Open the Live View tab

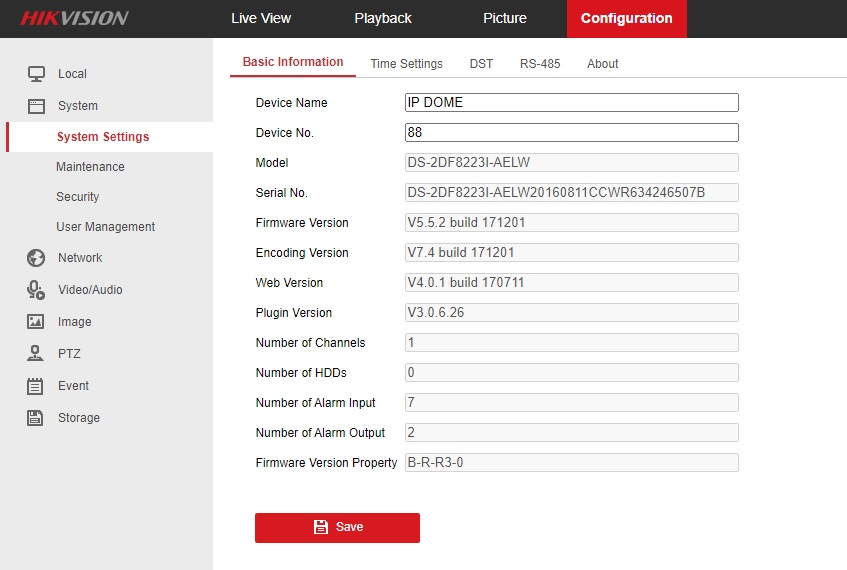click(261, 18)
